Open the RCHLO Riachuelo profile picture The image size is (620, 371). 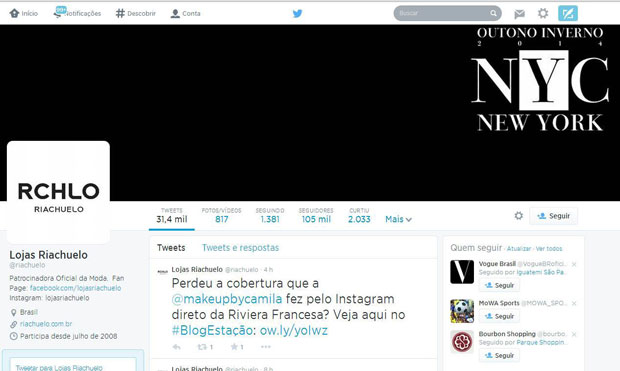tap(59, 192)
